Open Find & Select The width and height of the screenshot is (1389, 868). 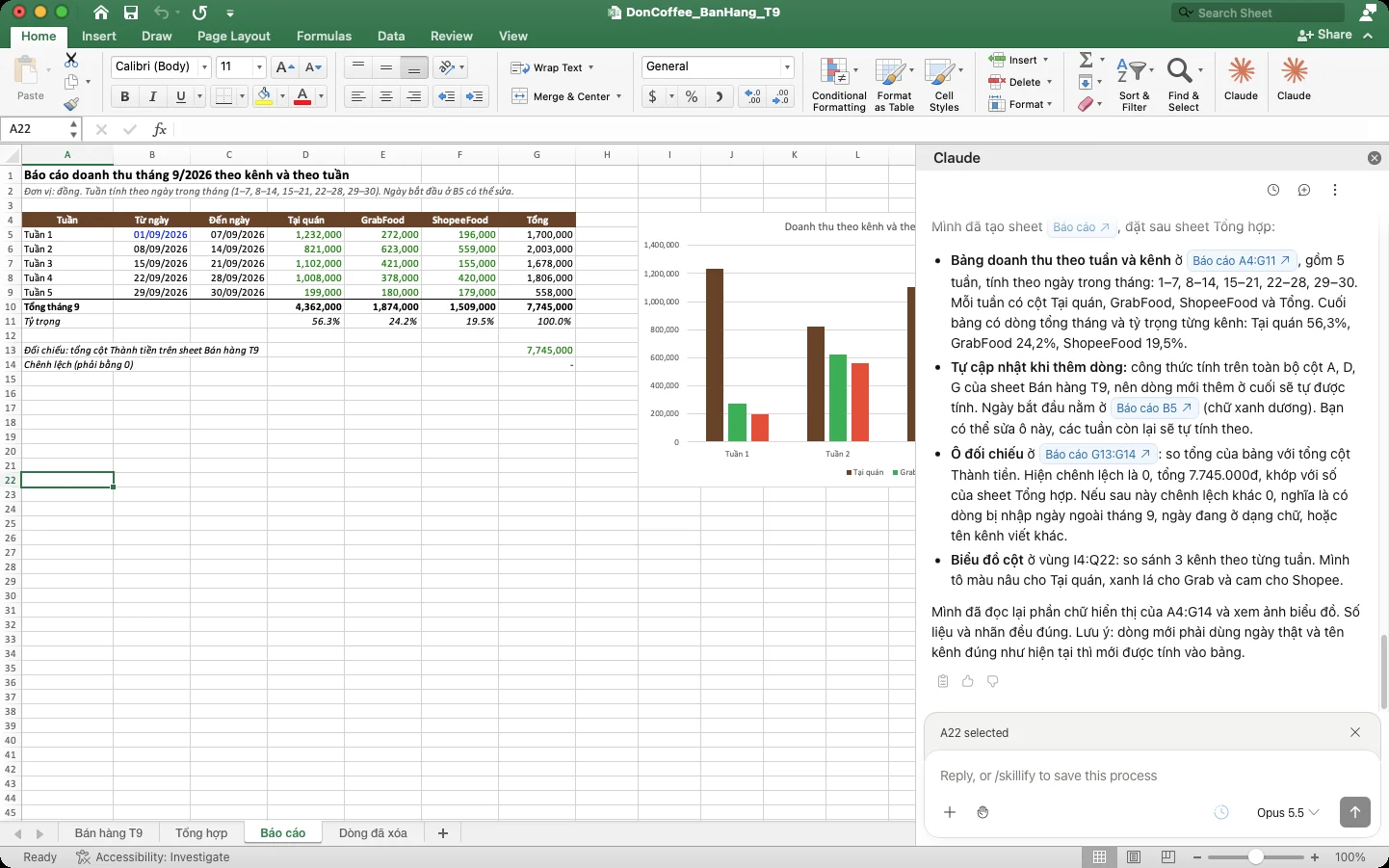pos(1184,85)
